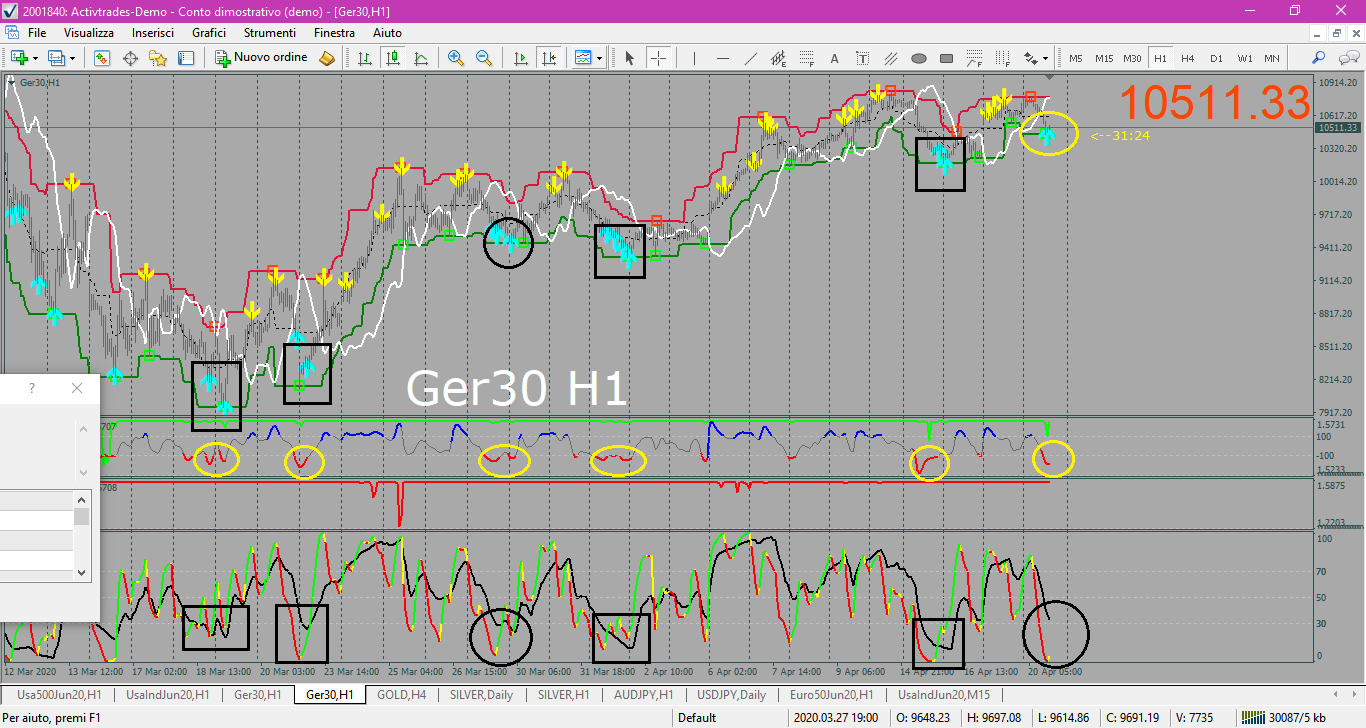Screen dimensions: 1366x728
Task: Open the chat community icon
Action: coord(1347,58)
